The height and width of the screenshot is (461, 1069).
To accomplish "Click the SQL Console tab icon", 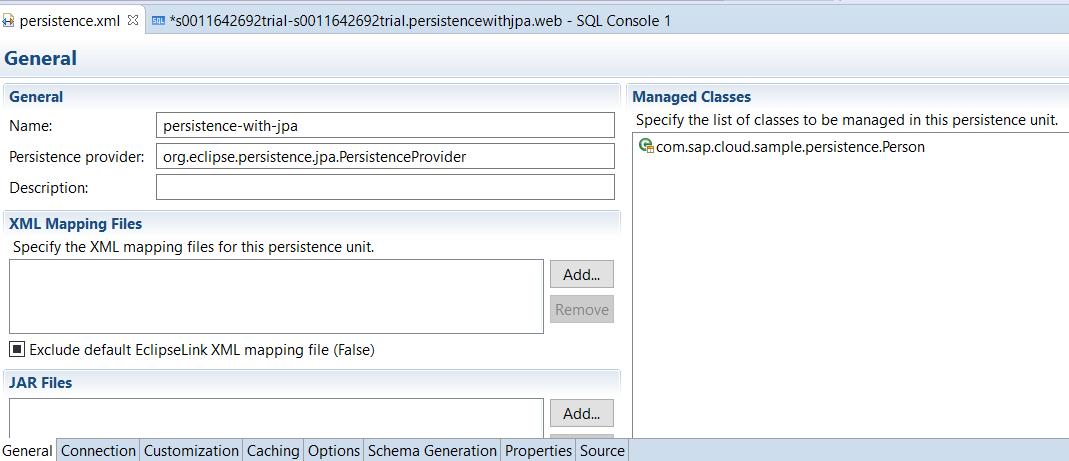I will coord(158,21).
